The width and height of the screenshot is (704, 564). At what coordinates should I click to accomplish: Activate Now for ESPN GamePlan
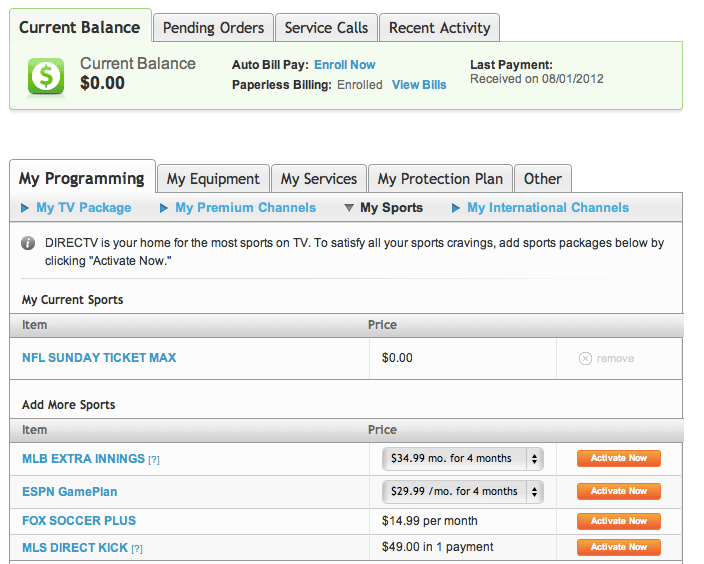pos(619,491)
